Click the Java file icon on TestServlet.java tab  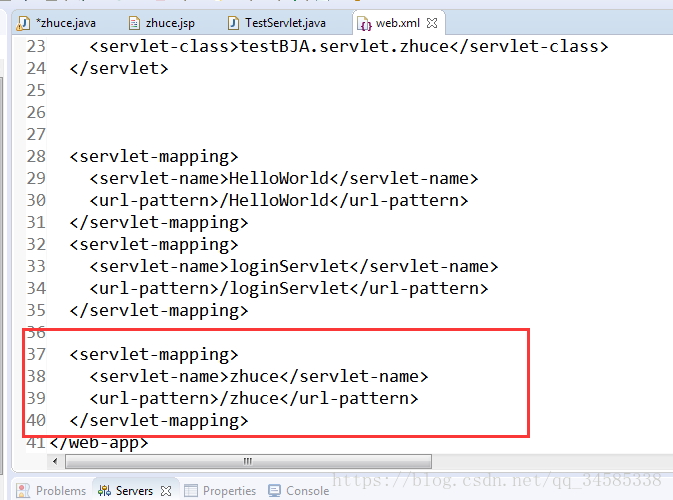[233, 23]
